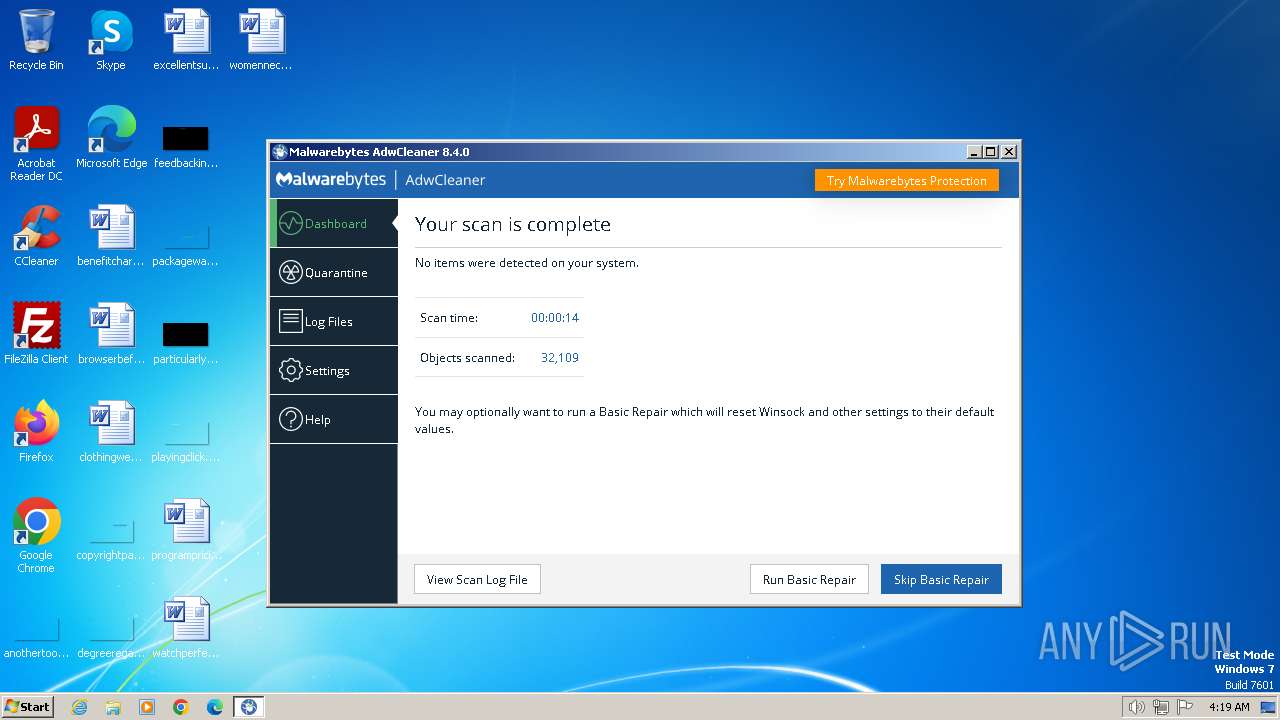This screenshot has width=1280, height=720.
Task: Open Edge from the taskbar
Action: click(x=215, y=707)
